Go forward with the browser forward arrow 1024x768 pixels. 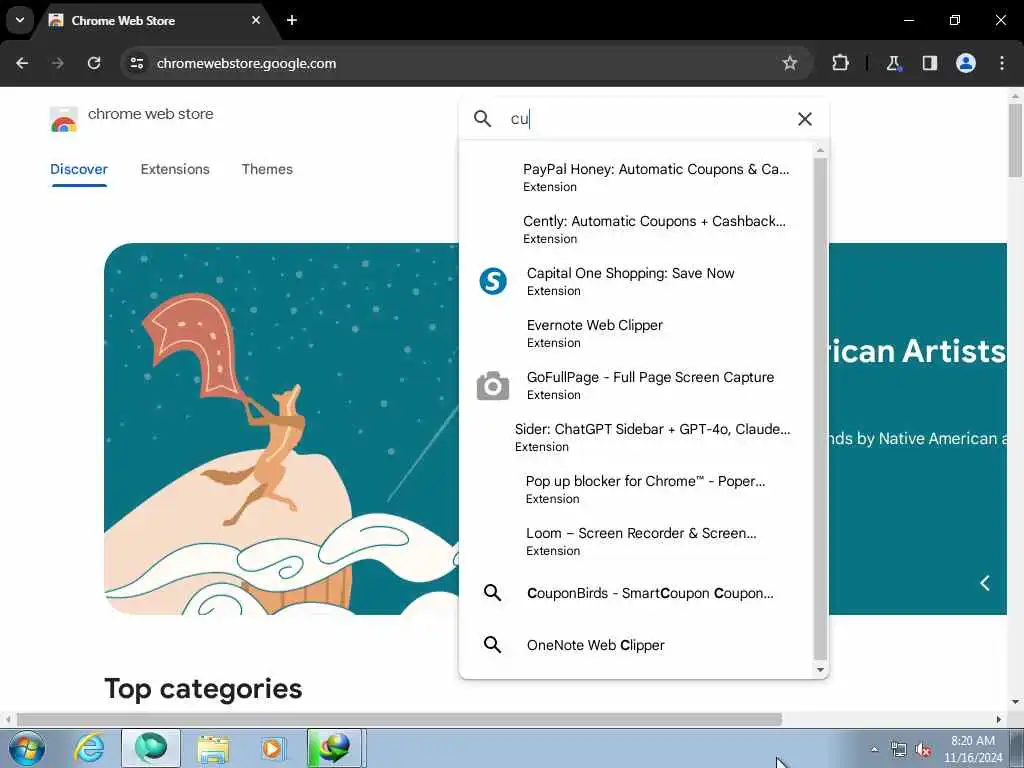tap(58, 63)
